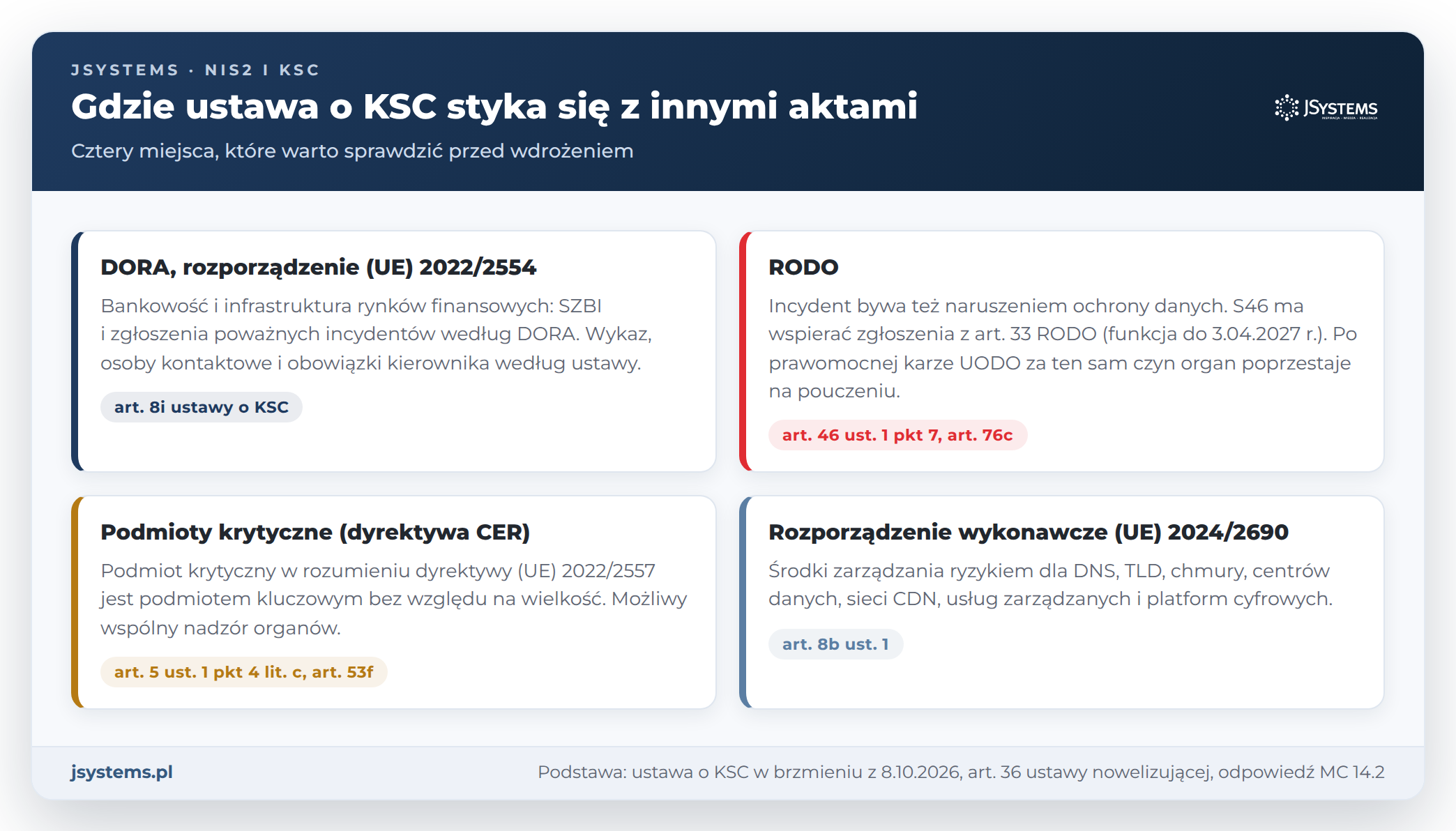Open the jsystems.pl link in the footer

121,772
